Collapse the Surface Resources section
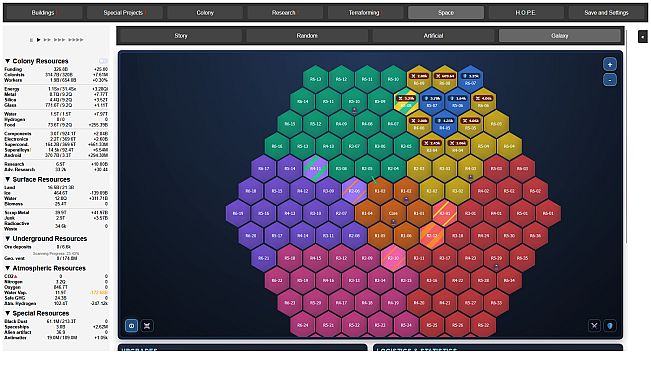 coord(7,179)
